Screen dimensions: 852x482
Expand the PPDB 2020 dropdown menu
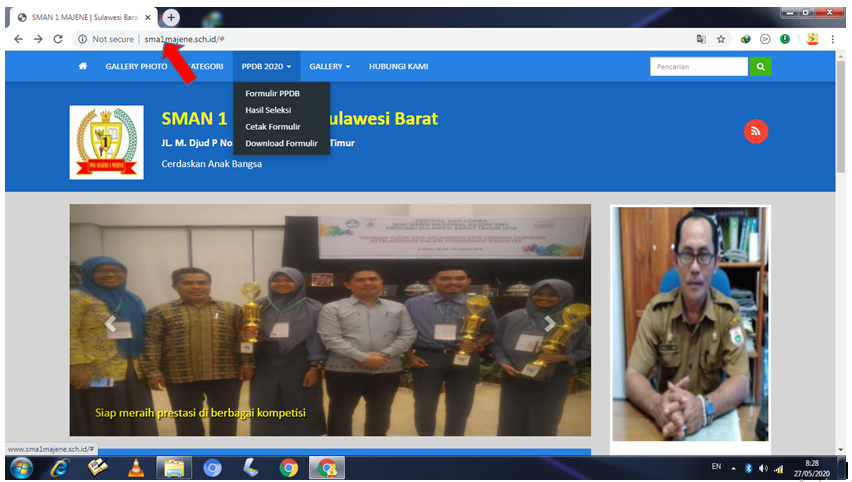(x=266, y=67)
